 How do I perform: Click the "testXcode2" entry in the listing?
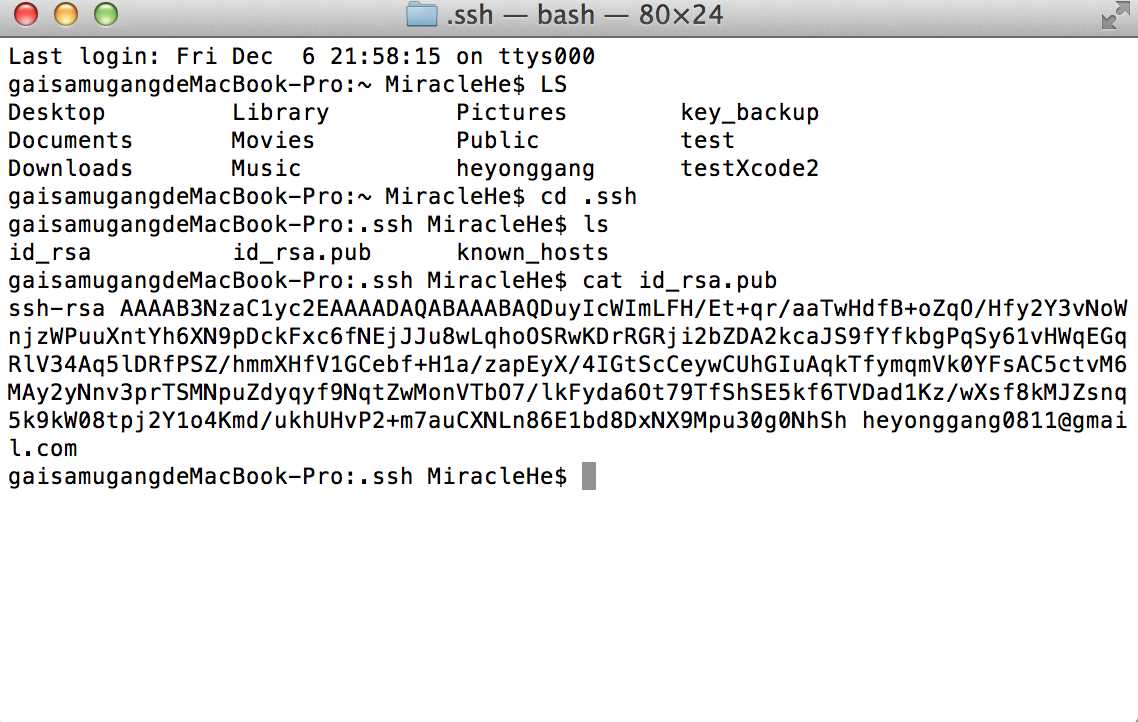[x=749, y=169]
